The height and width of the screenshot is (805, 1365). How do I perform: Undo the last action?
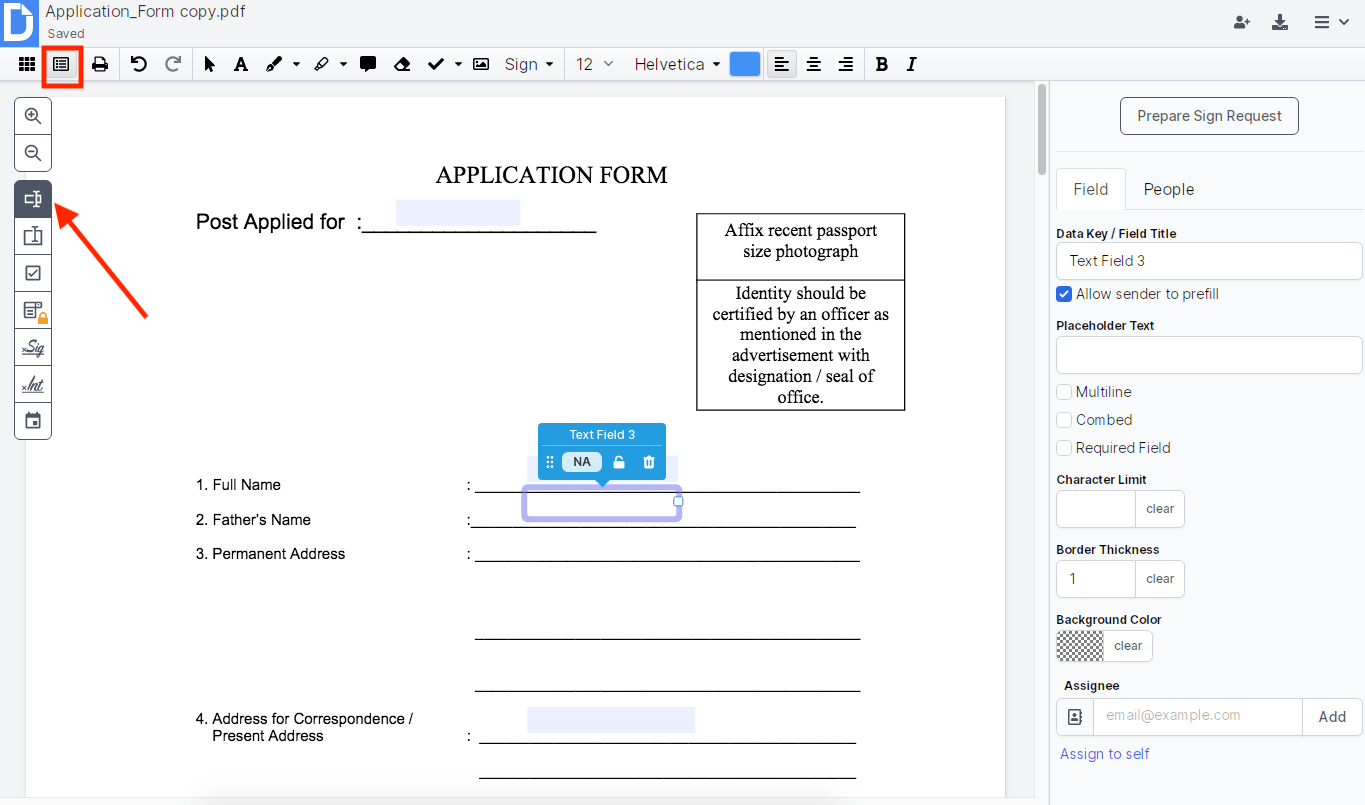tap(140, 63)
